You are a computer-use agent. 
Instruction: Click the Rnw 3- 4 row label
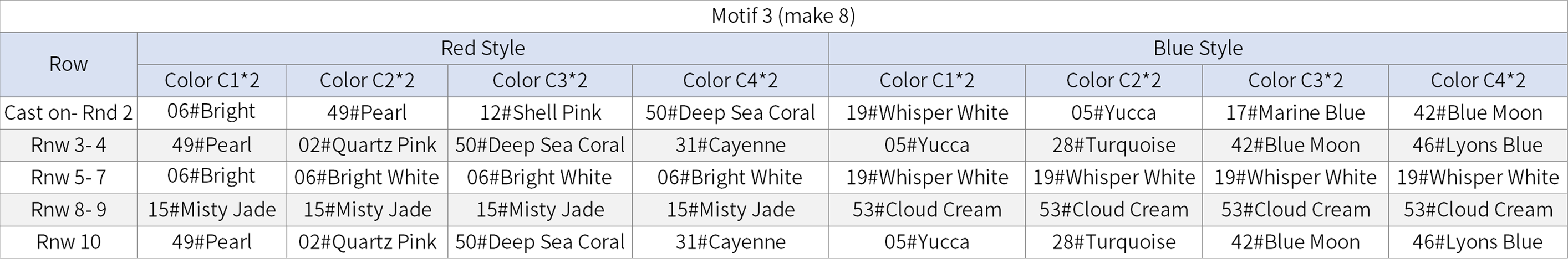pos(69,146)
